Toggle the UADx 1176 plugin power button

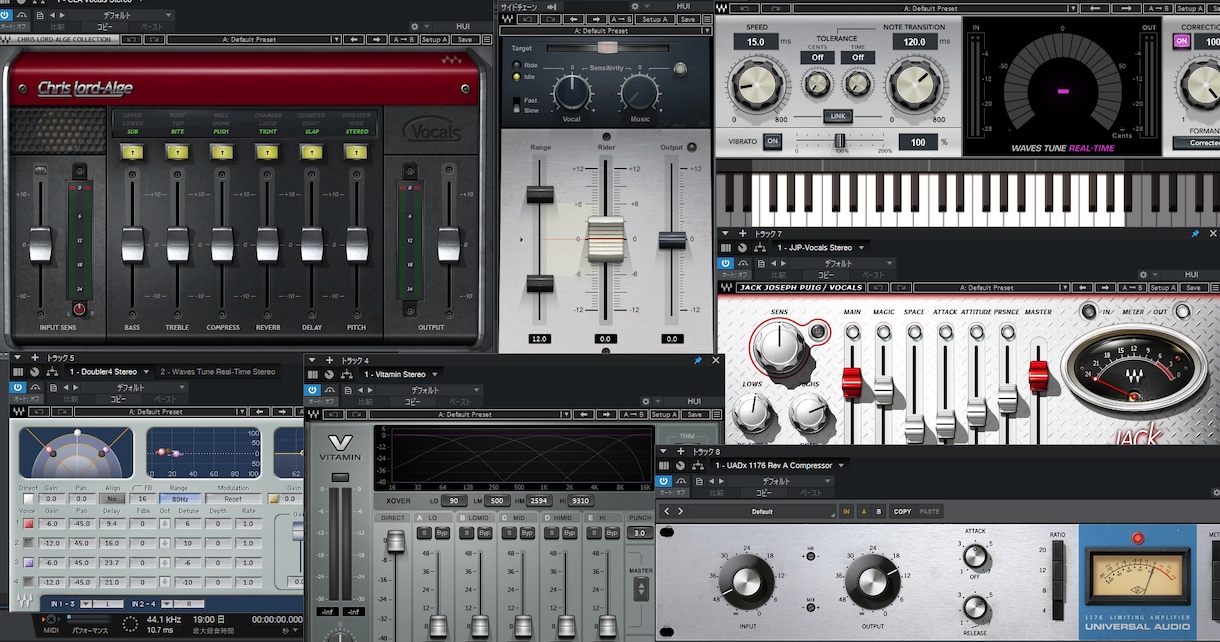(665, 481)
